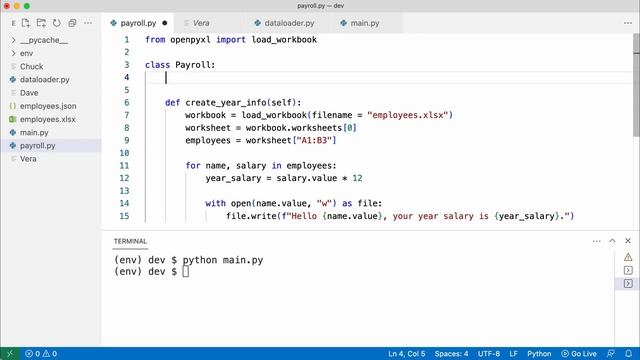Open employees.xlsx in explorer
640x360 pixels.
tap(51, 119)
